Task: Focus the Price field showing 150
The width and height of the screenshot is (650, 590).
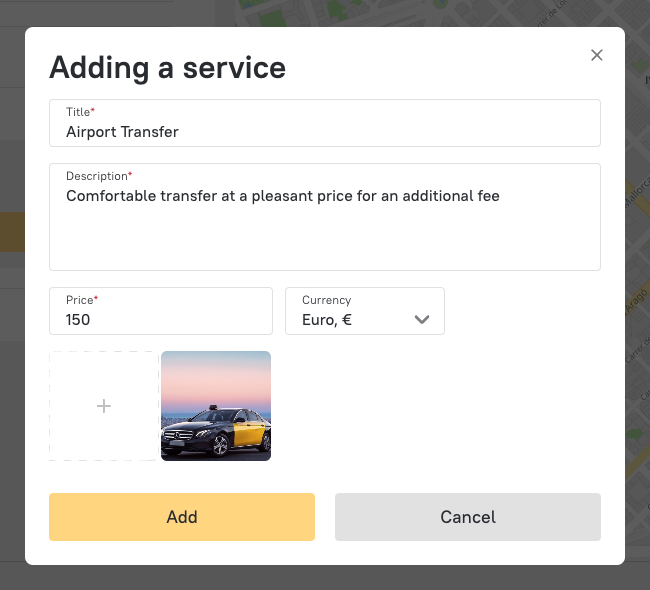Action: coord(160,321)
